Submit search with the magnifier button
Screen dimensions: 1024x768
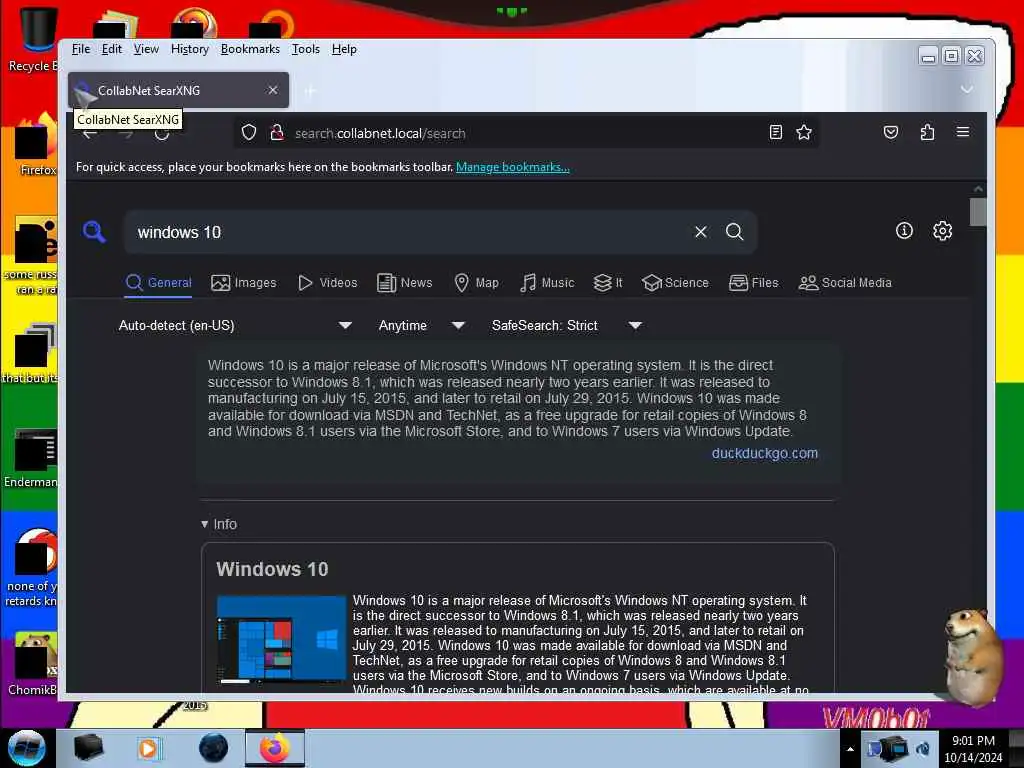(x=735, y=232)
